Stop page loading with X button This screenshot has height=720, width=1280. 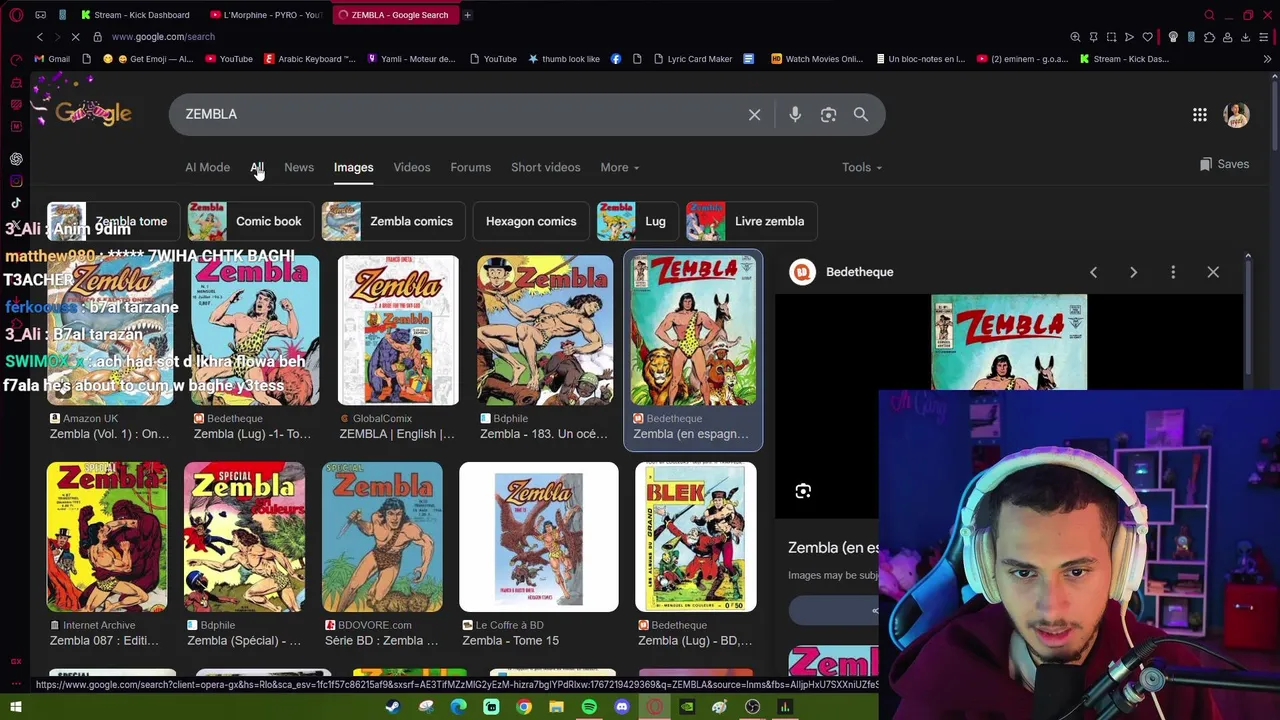coord(75,37)
